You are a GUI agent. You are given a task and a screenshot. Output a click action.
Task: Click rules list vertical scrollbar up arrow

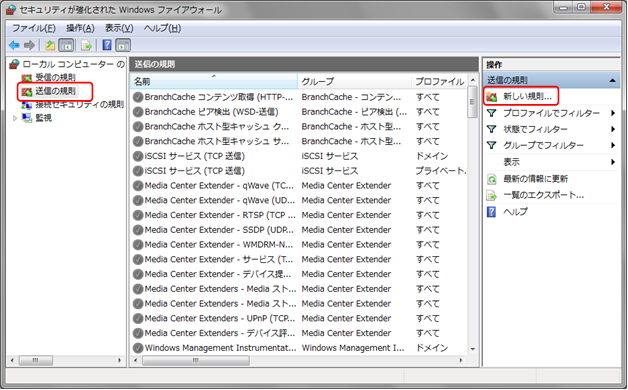[473, 80]
